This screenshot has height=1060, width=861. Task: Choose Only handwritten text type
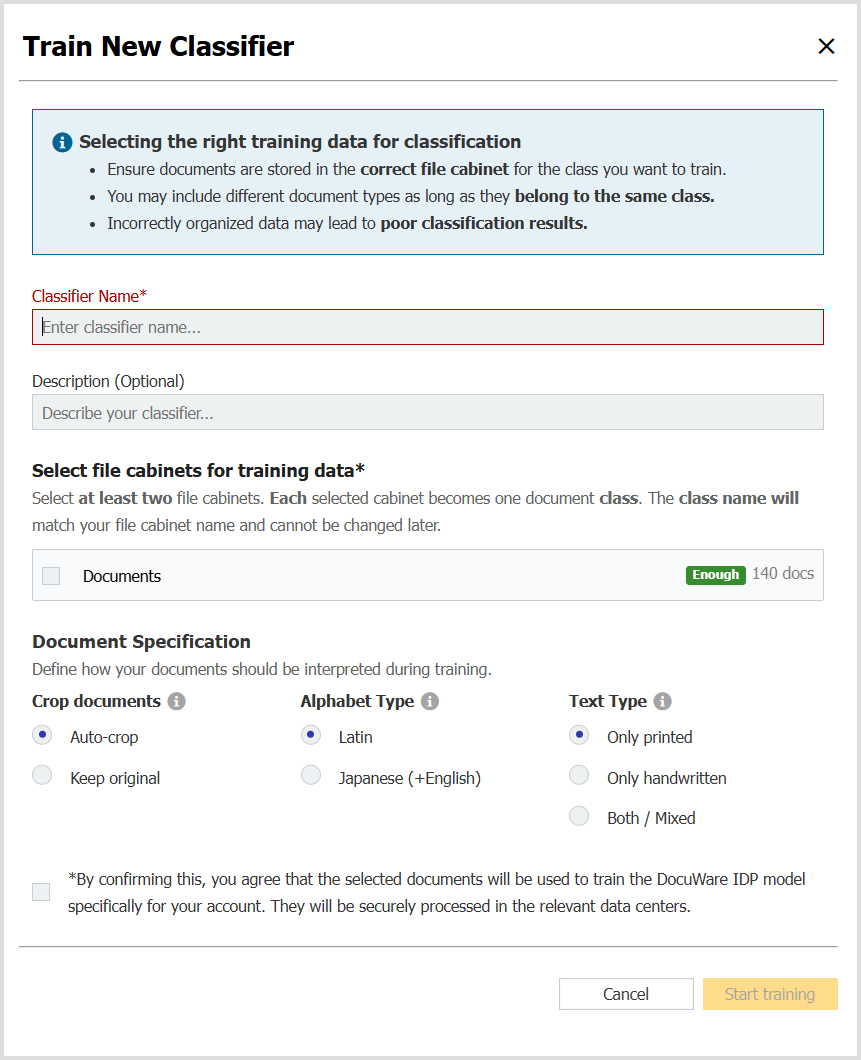(579, 777)
